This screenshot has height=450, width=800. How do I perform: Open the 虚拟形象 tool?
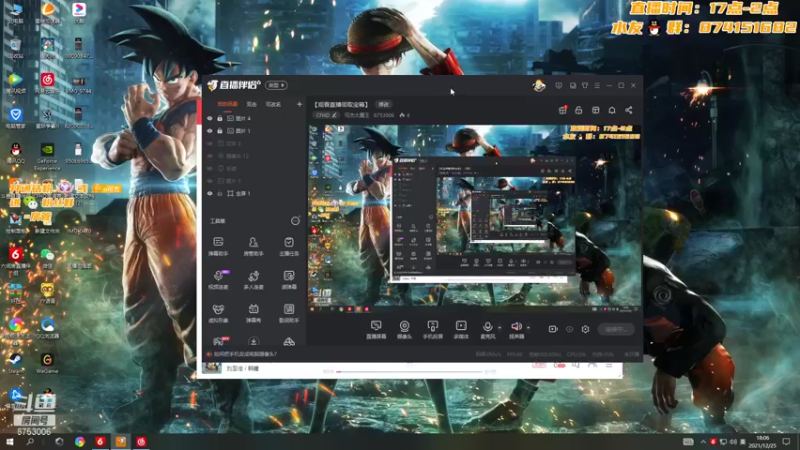pos(218,313)
